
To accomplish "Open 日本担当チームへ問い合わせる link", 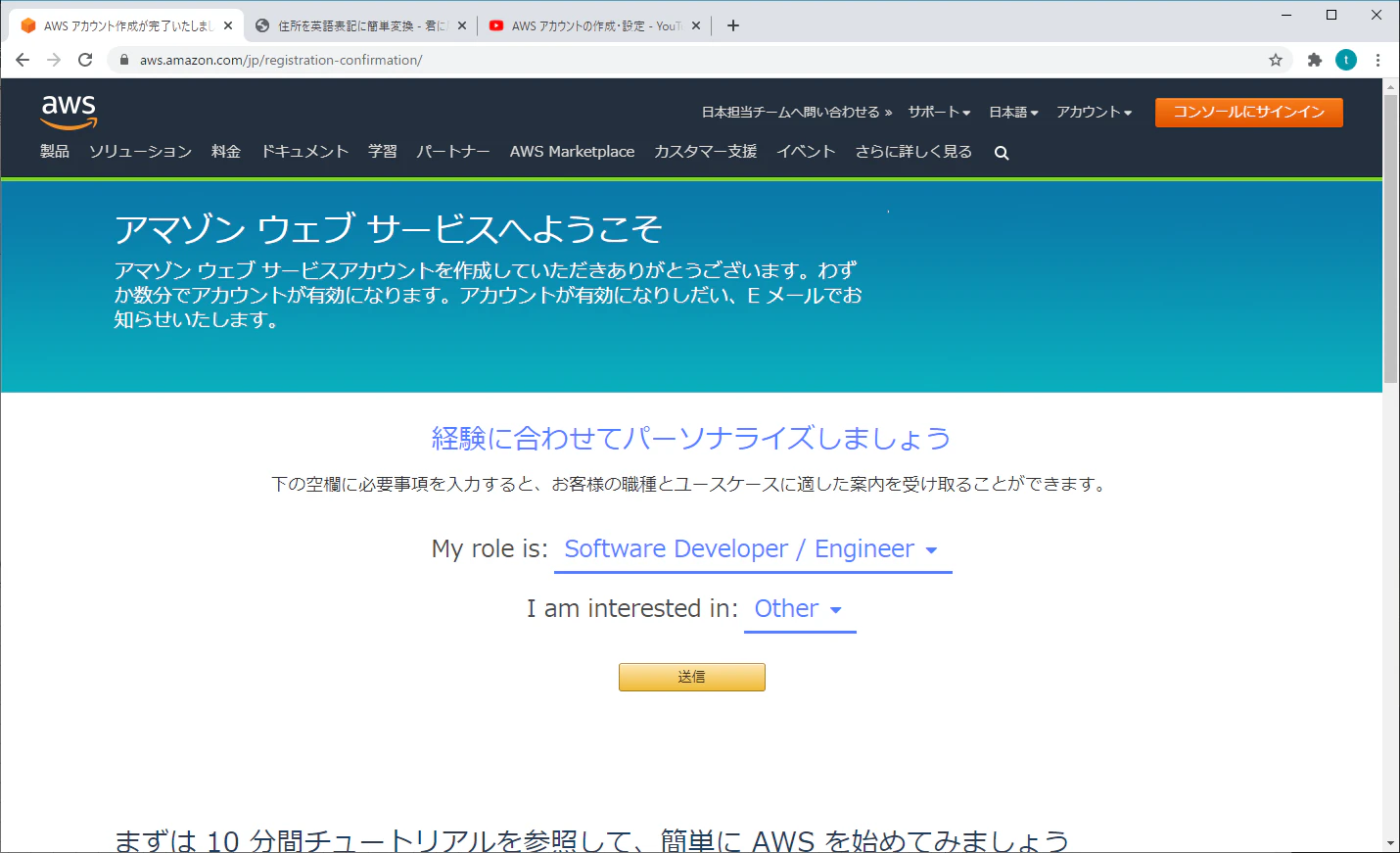I will 796,112.
